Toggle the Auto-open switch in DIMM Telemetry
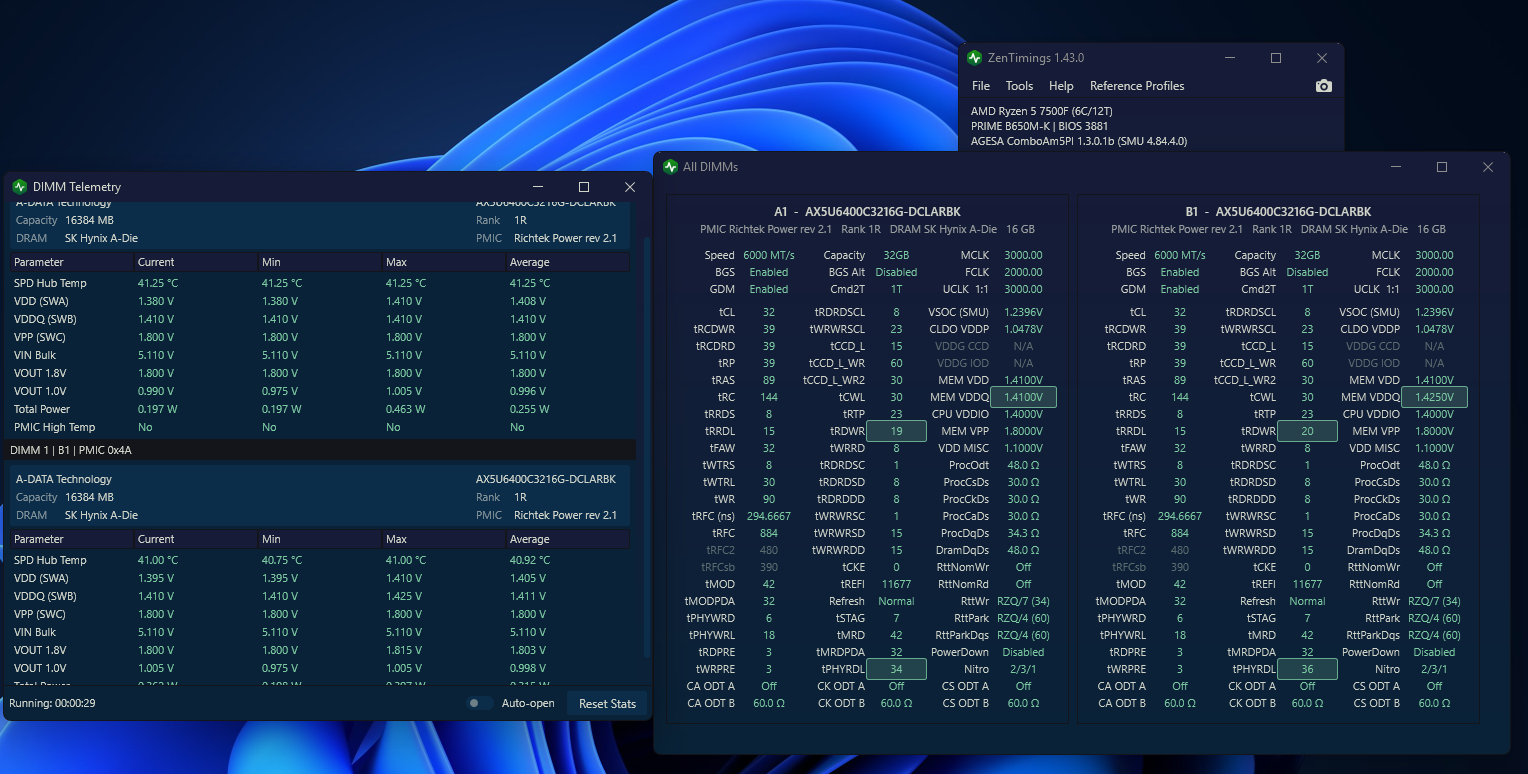The width and height of the screenshot is (1528, 774). tap(480, 703)
